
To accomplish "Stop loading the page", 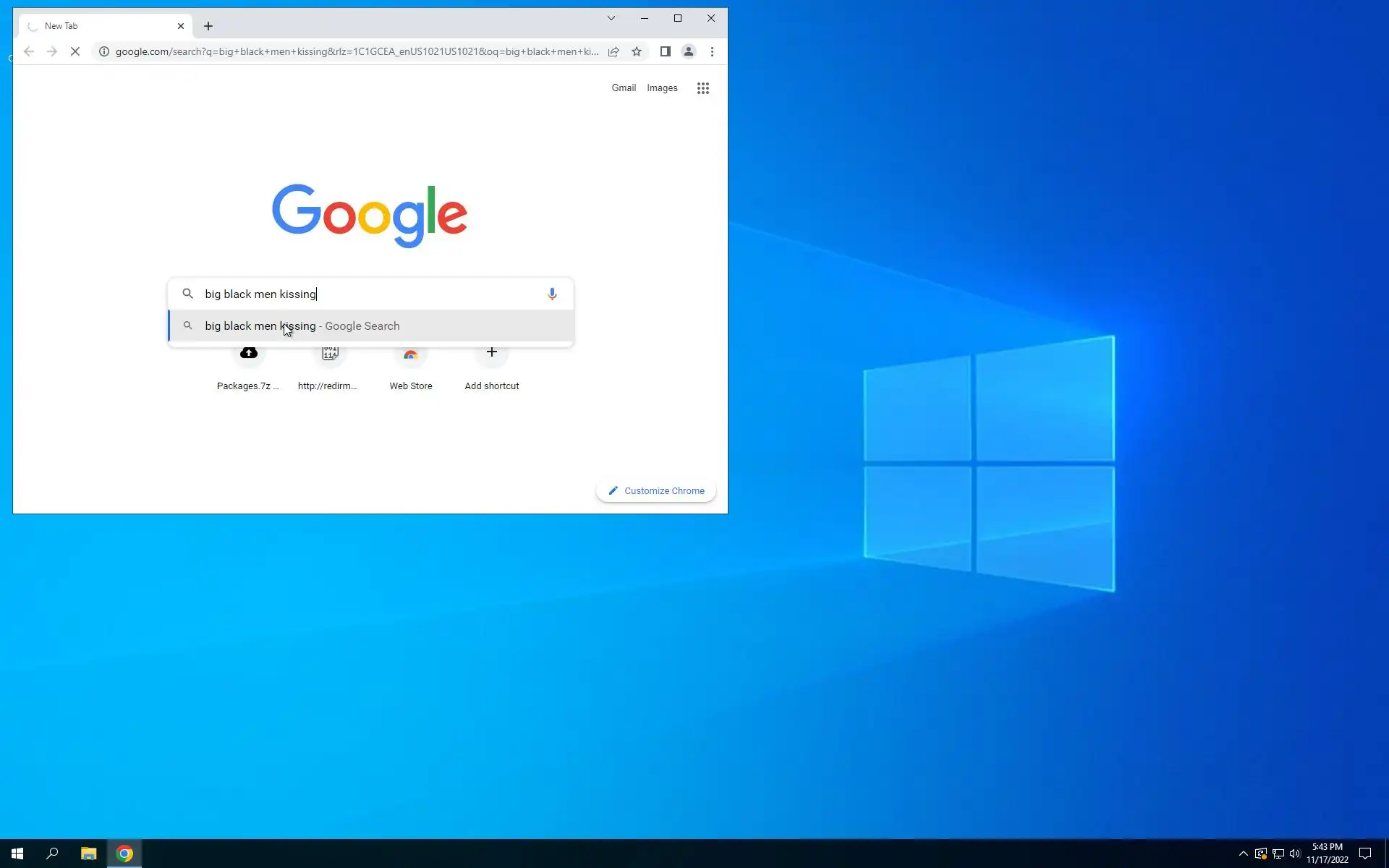I will coord(75,51).
